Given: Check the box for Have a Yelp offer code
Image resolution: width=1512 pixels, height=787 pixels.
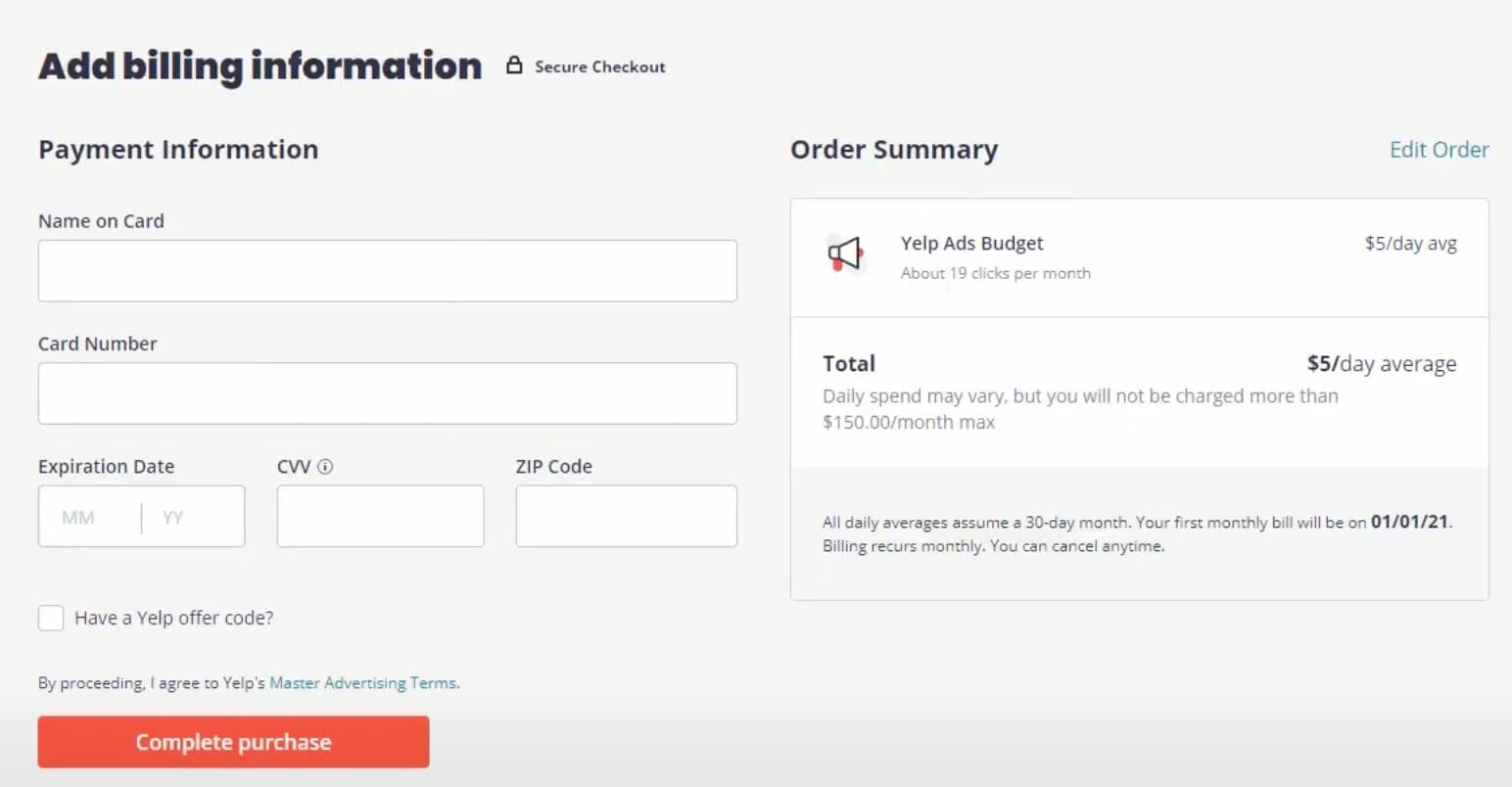Looking at the screenshot, I should (50, 618).
